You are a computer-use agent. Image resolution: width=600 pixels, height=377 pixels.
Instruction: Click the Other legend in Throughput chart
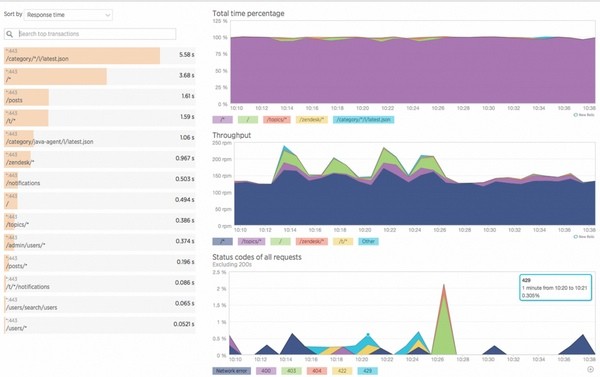click(x=368, y=242)
